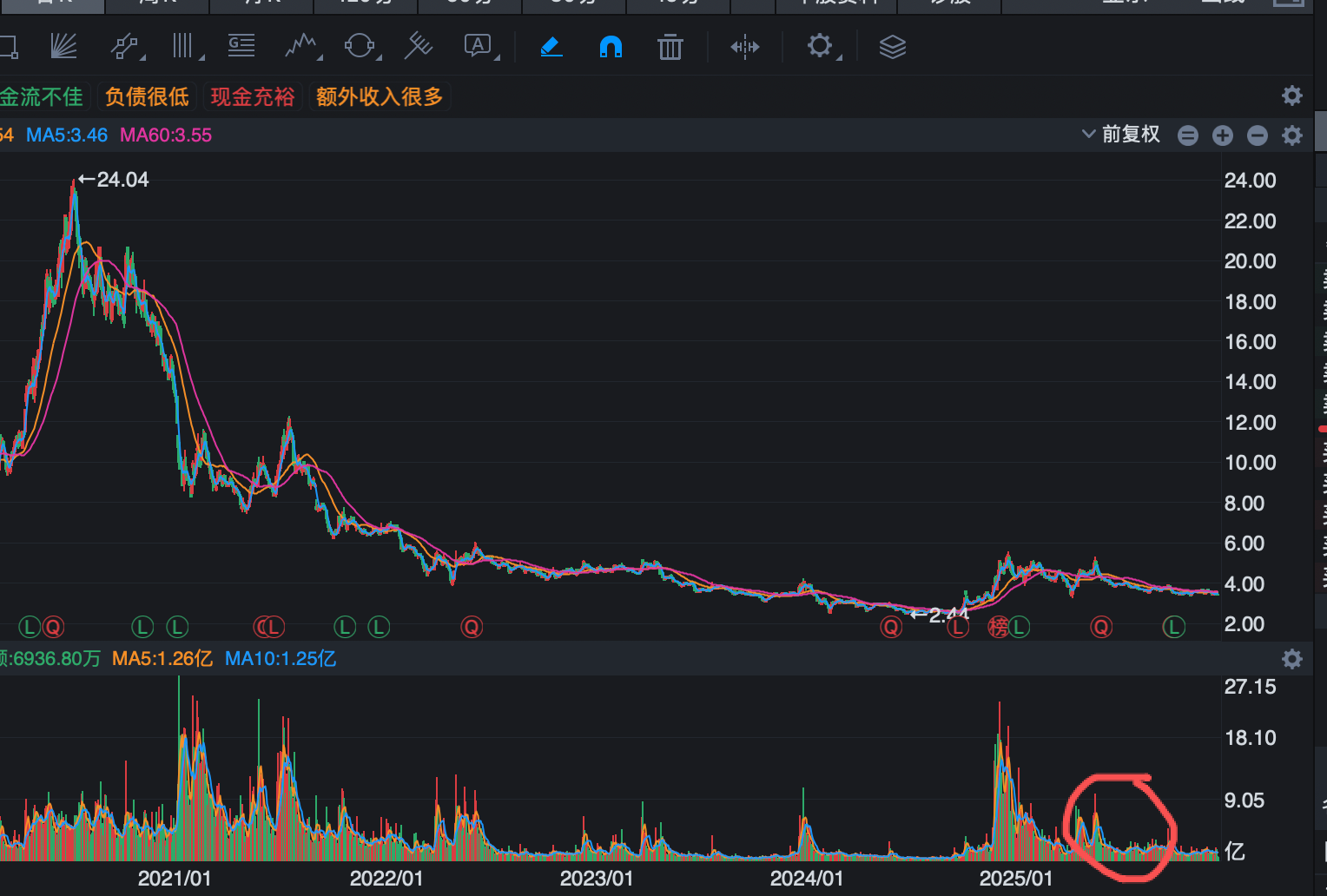The width and height of the screenshot is (1327, 896).
Task: Click the 2021/01 date axis label
Action: point(175,879)
